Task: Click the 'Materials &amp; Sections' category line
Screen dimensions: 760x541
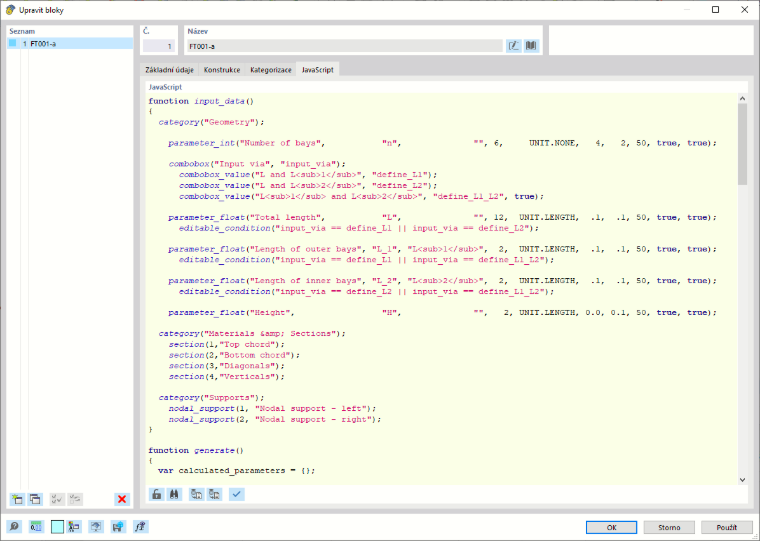Action: pyautogui.click(x=252, y=334)
